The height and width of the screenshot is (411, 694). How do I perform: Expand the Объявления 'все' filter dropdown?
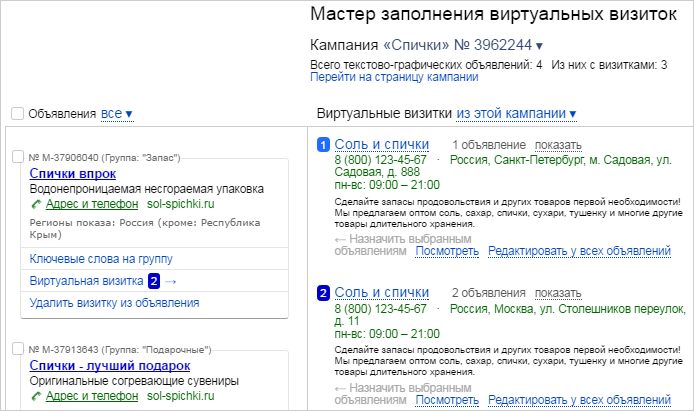(117, 114)
